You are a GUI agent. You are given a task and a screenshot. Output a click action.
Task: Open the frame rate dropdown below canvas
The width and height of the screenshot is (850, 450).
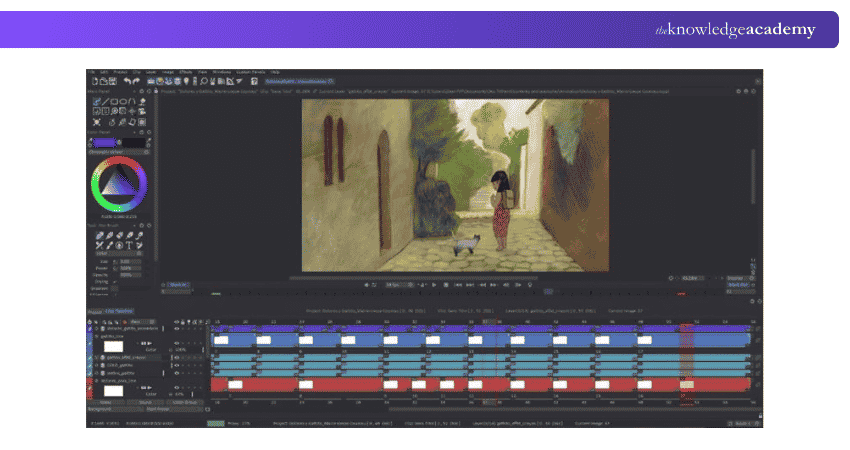[x=400, y=285]
